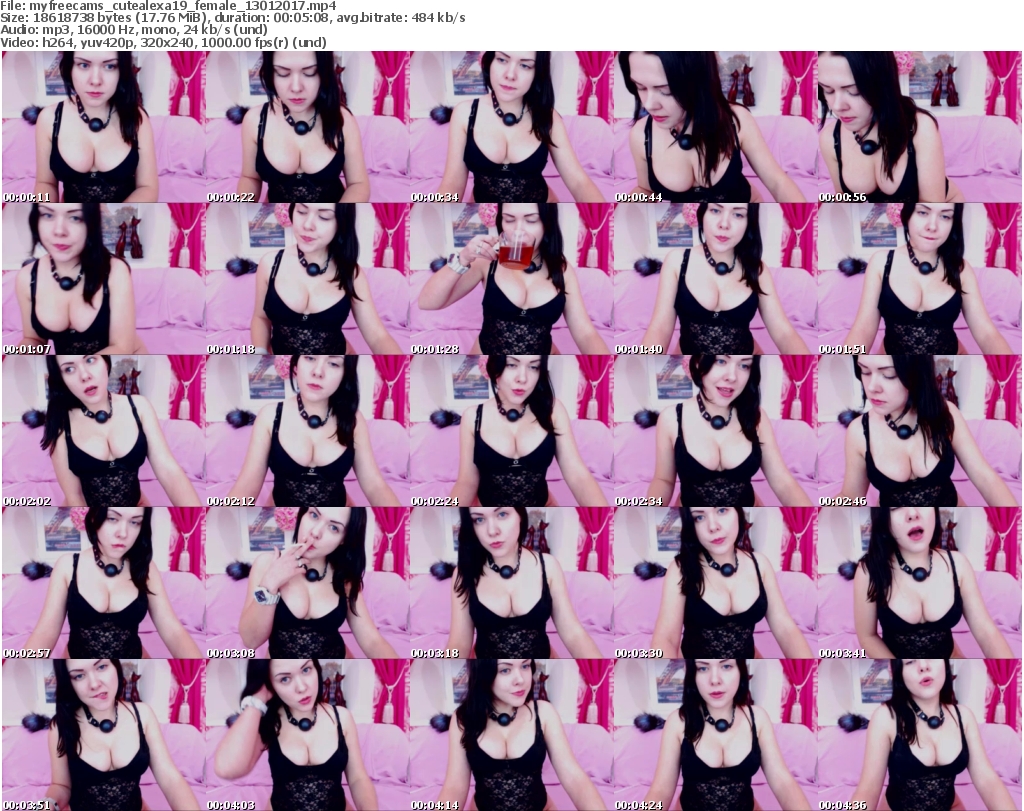Click the thumbnail at 00:03:51
1024x811 pixels.
pyautogui.click(x=103, y=735)
